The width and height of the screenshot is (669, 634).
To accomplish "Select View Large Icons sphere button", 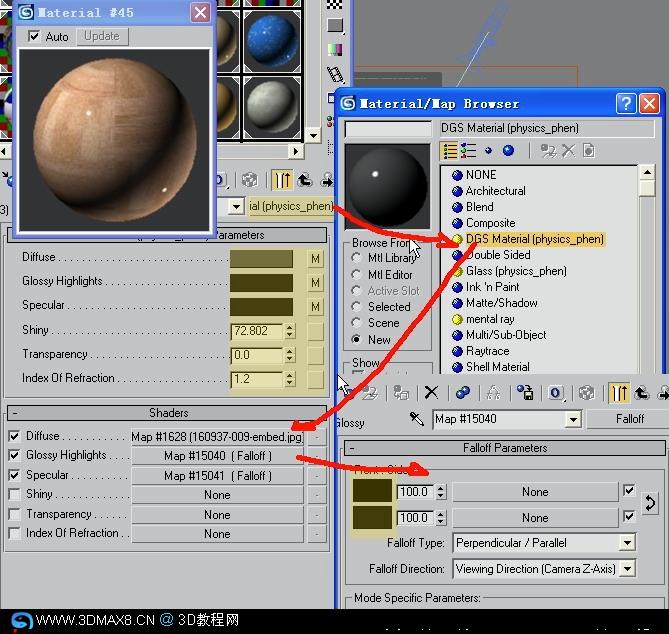I will pos(508,151).
